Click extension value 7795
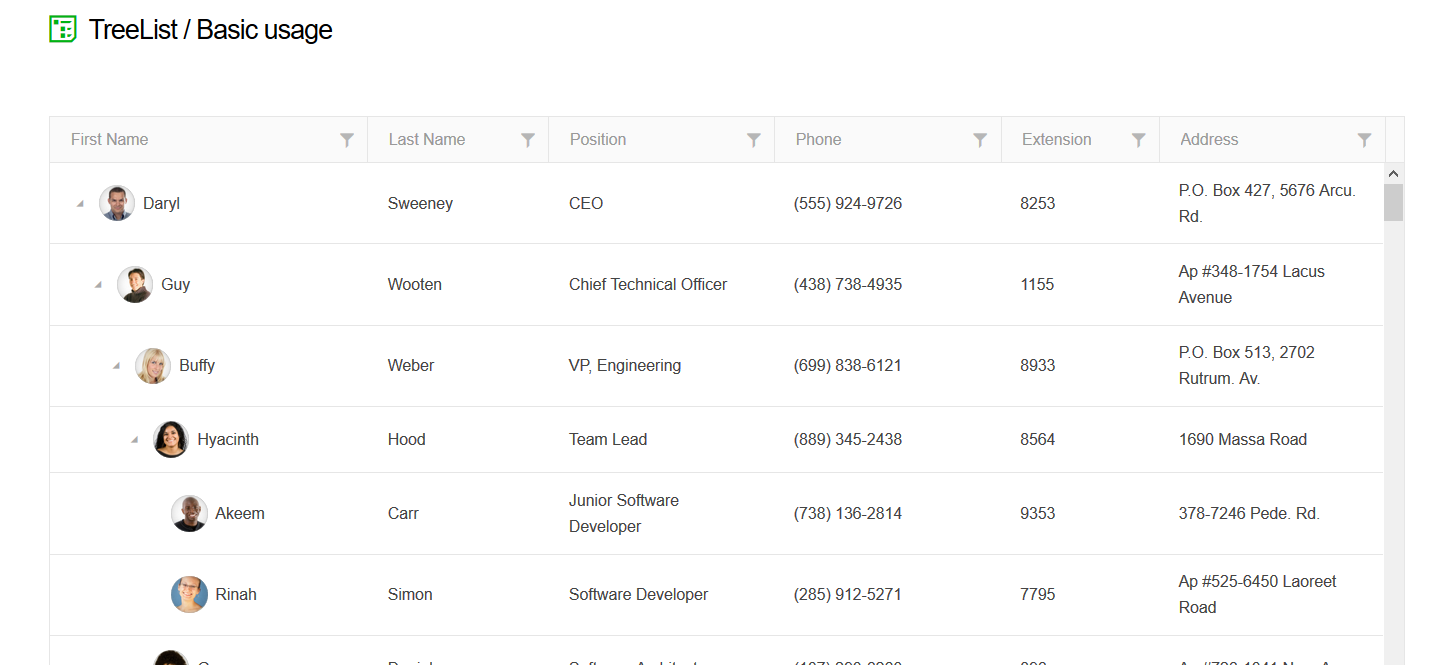 (1037, 594)
